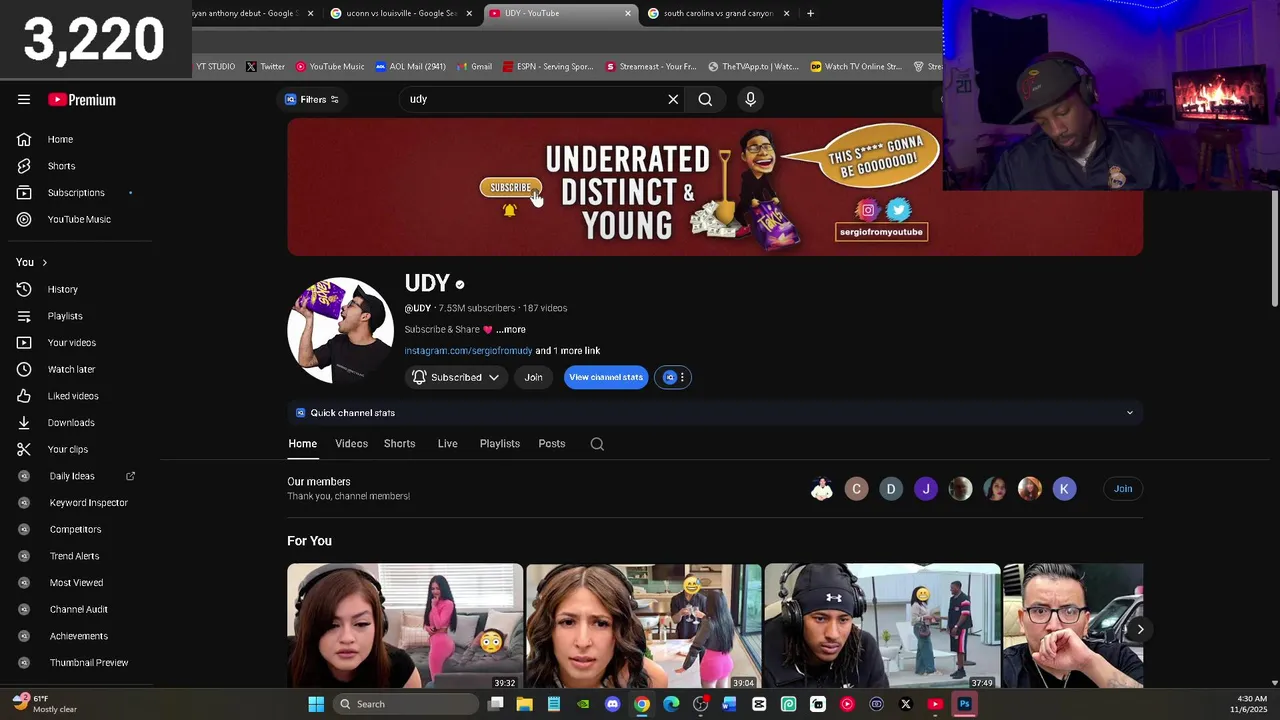Open the 'and 1 more link' text
This screenshot has width=1280, height=720.
[567, 351]
